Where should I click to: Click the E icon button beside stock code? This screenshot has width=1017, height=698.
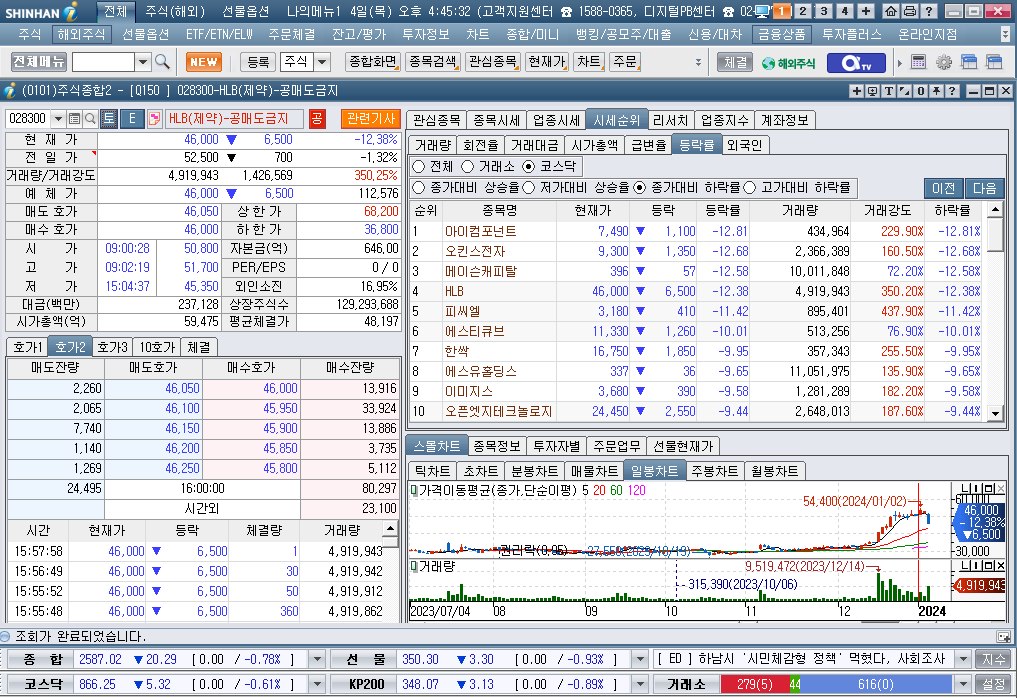(132, 119)
